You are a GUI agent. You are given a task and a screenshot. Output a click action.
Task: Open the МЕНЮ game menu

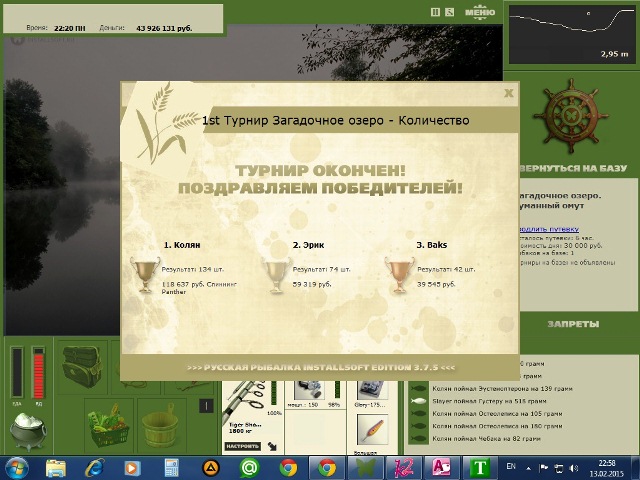480,12
